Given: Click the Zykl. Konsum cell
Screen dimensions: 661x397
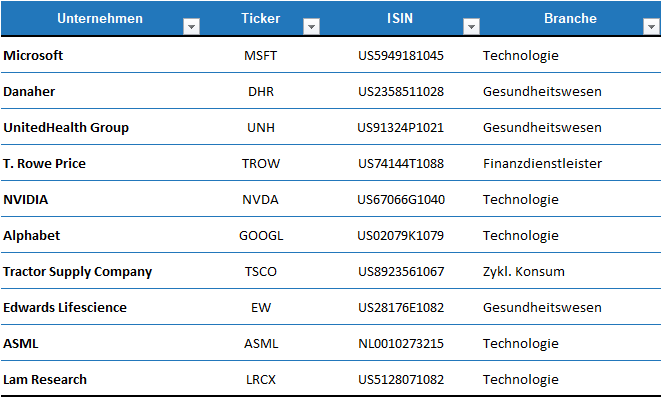Looking at the screenshot, I should [570, 271].
